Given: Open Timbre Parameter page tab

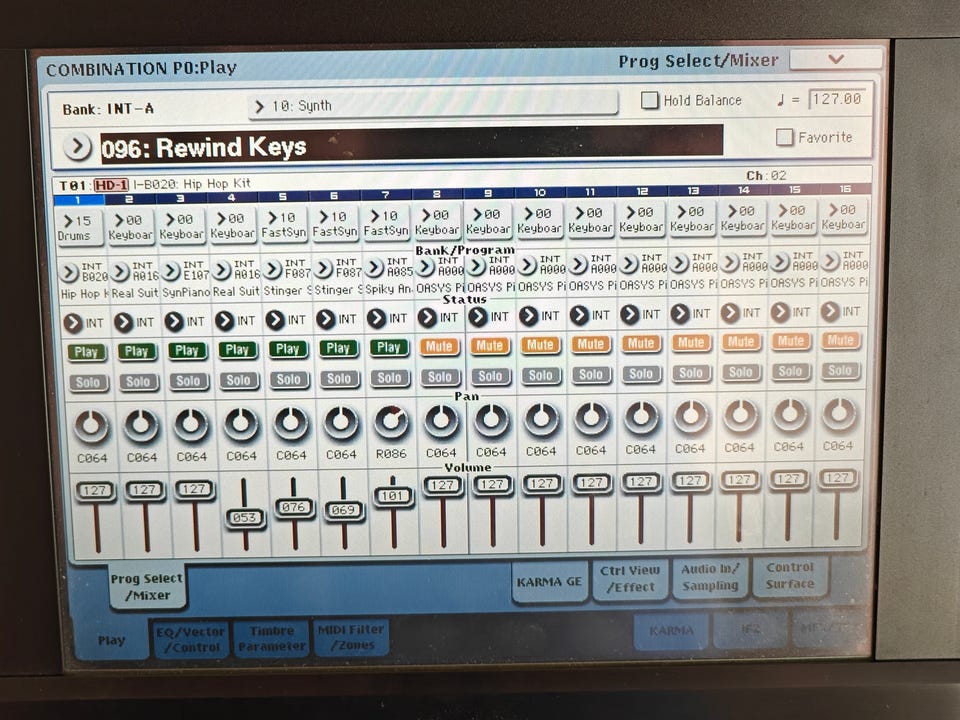Looking at the screenshot, I should (x=271, y=638).
